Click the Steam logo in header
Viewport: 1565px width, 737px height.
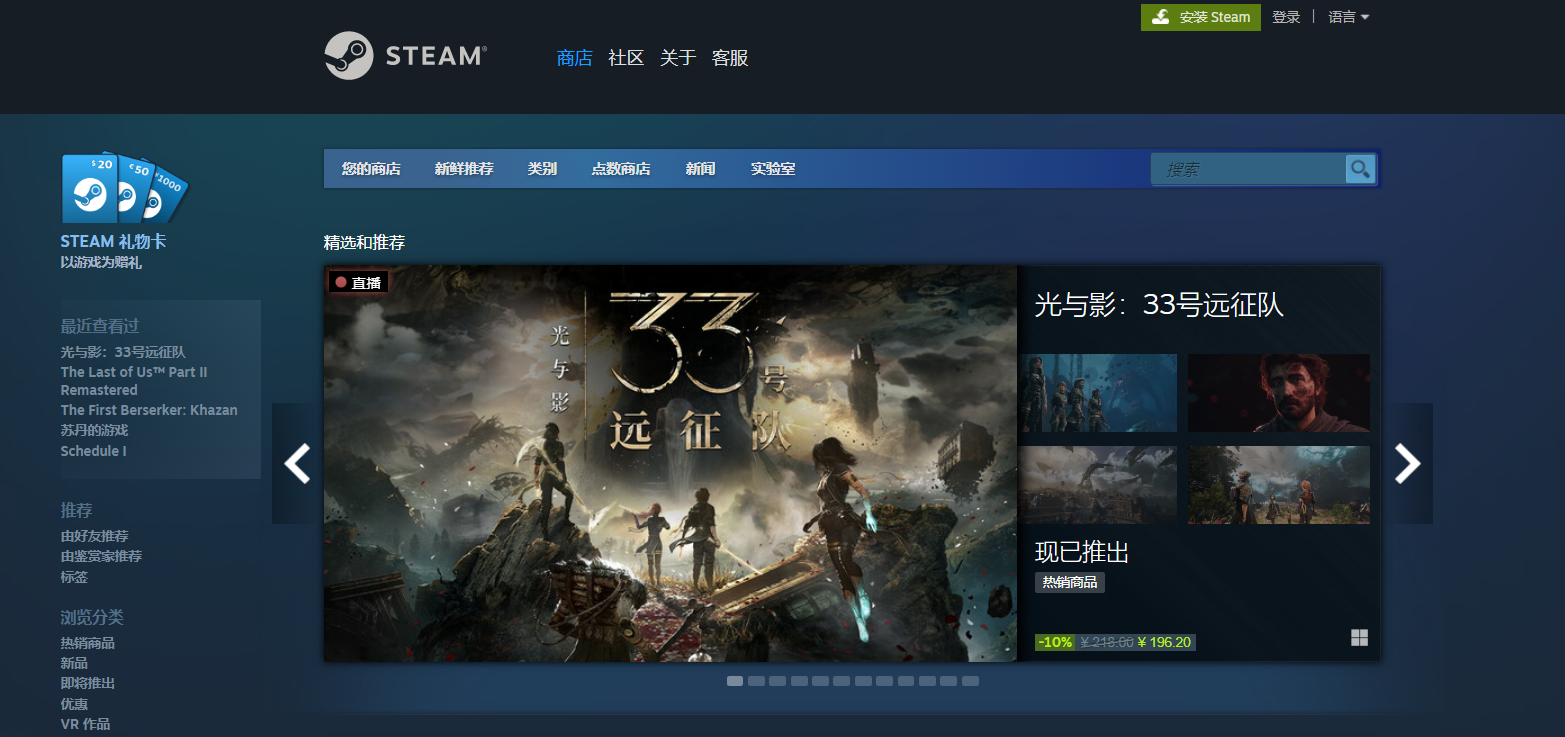[x=405, y=56]
